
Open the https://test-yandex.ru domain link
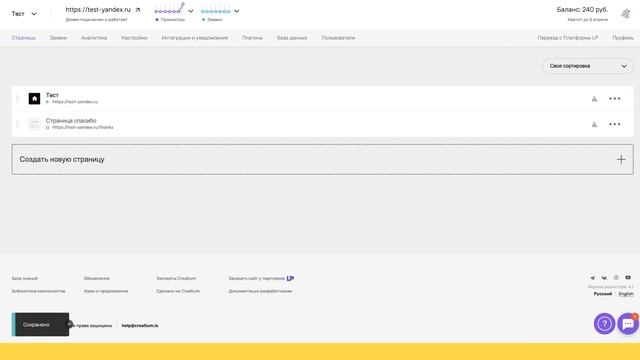tap(98, 9)
